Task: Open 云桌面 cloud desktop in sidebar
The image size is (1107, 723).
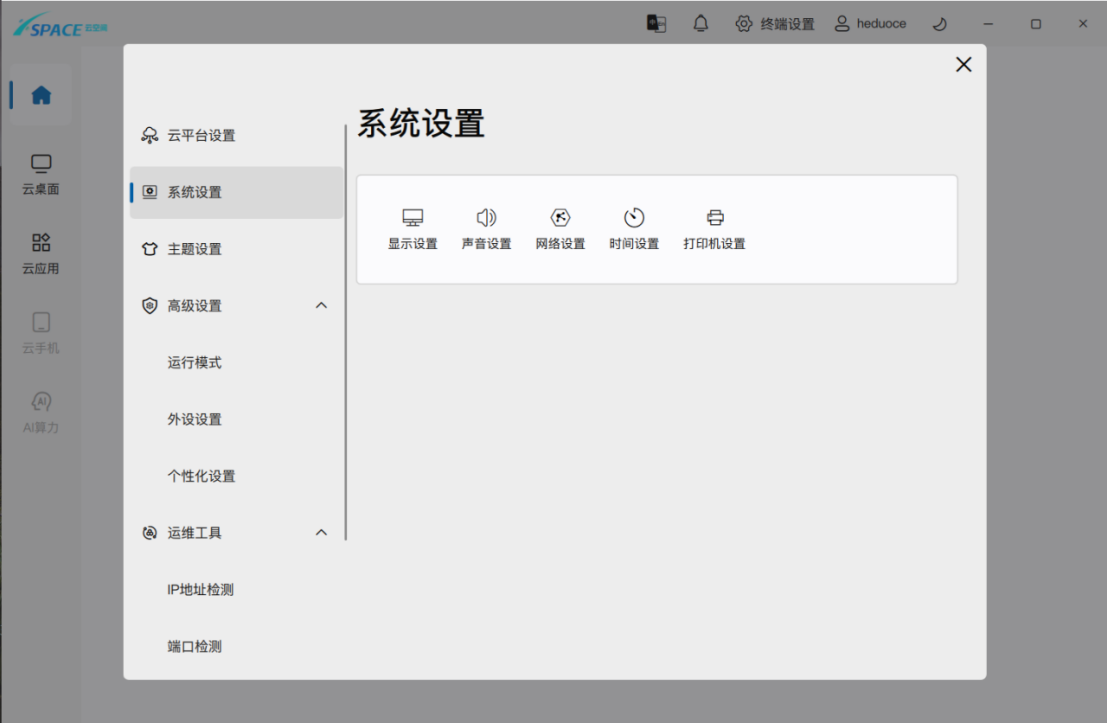Action: (x=41, y=175)
